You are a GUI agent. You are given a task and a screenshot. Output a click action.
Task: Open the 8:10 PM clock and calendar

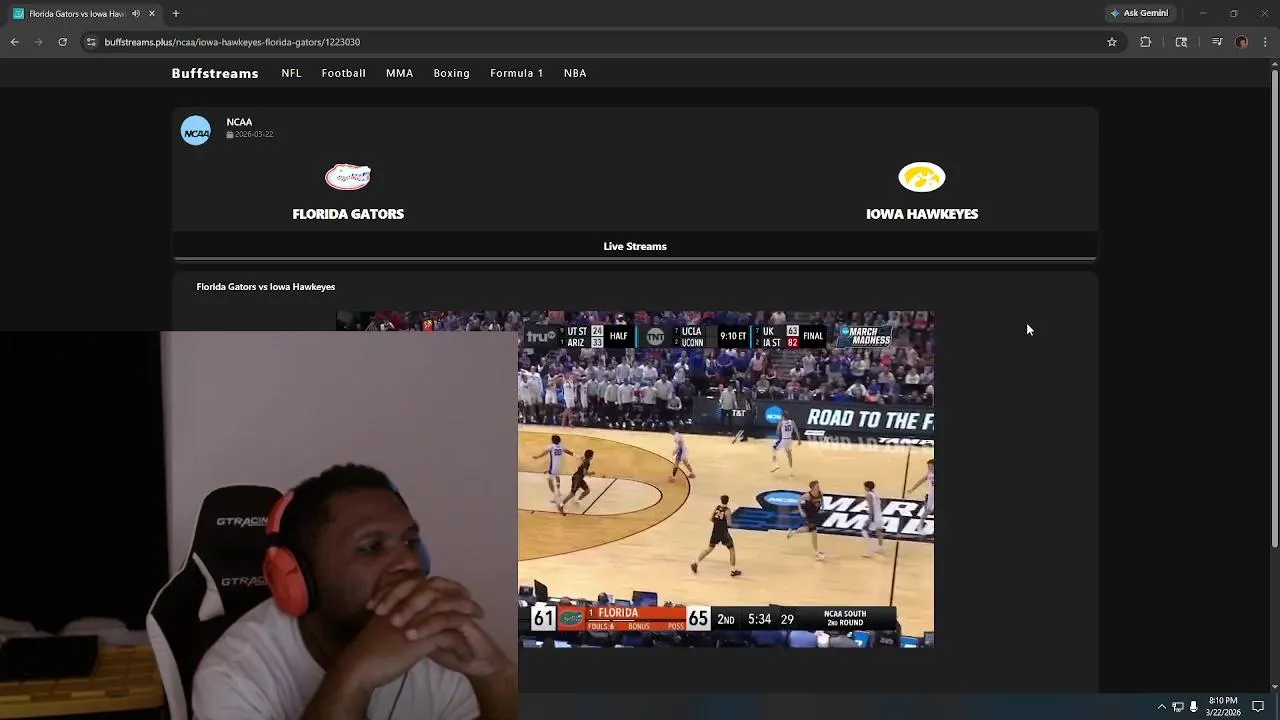(1223, 707)
